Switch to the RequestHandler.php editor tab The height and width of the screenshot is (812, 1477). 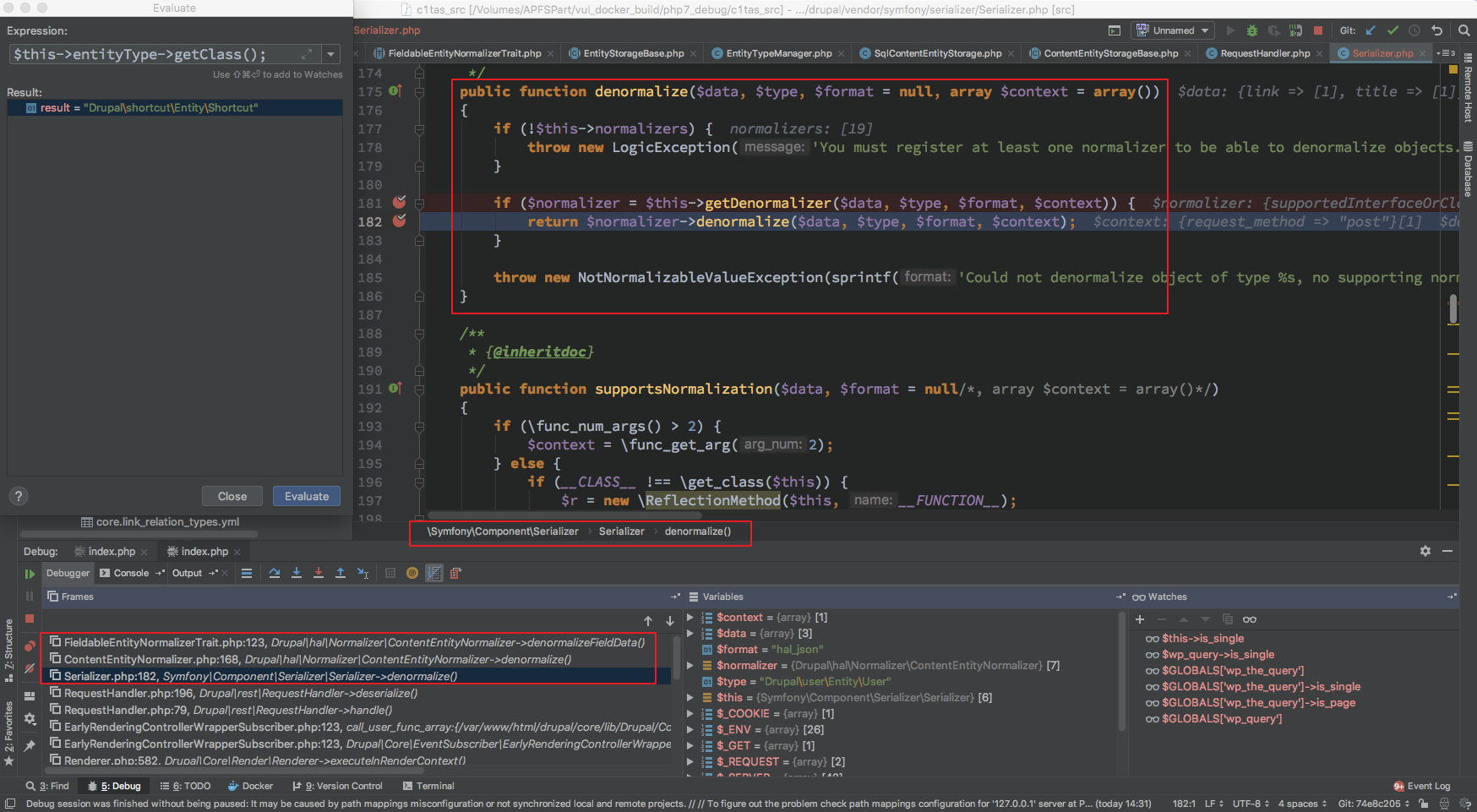tap(1264, 53)
